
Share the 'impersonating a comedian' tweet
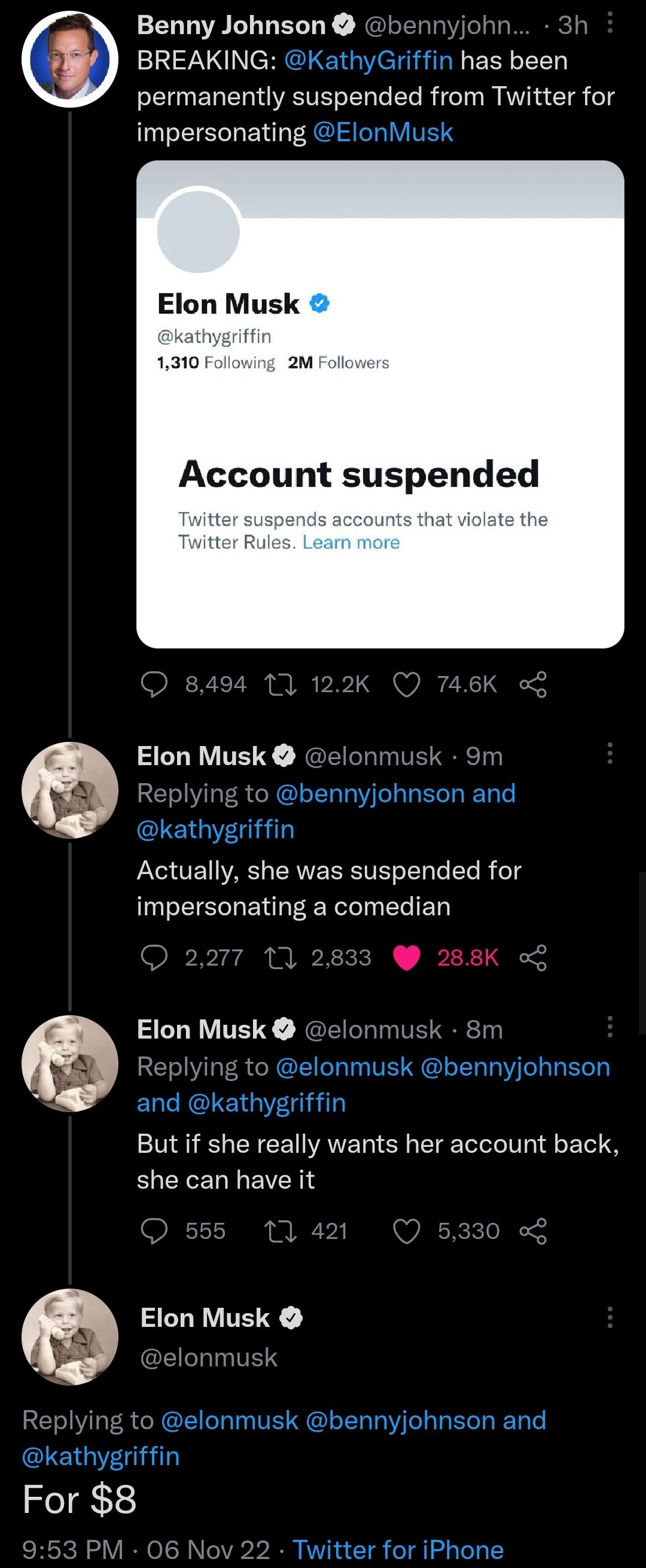tap(533, 957)
